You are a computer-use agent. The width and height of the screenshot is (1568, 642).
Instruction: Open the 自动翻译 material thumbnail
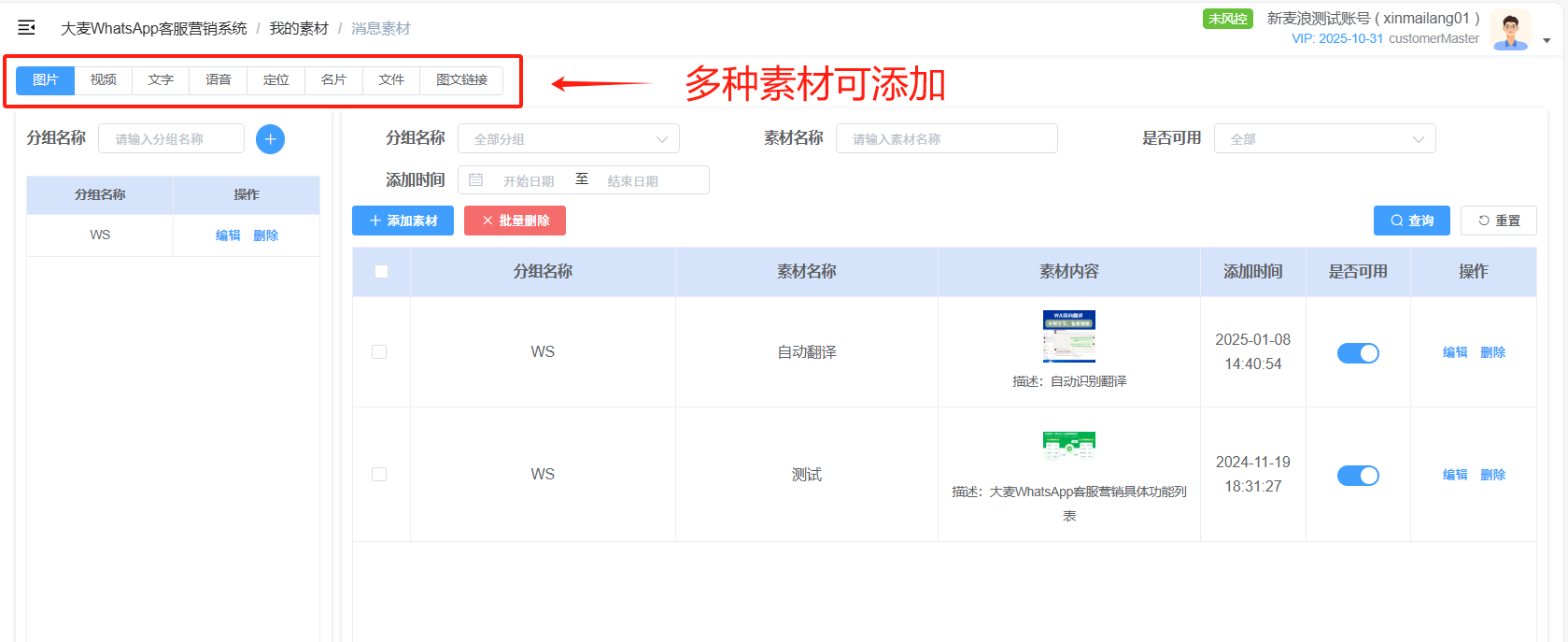pyautogui.click(x=1069, y=336)
